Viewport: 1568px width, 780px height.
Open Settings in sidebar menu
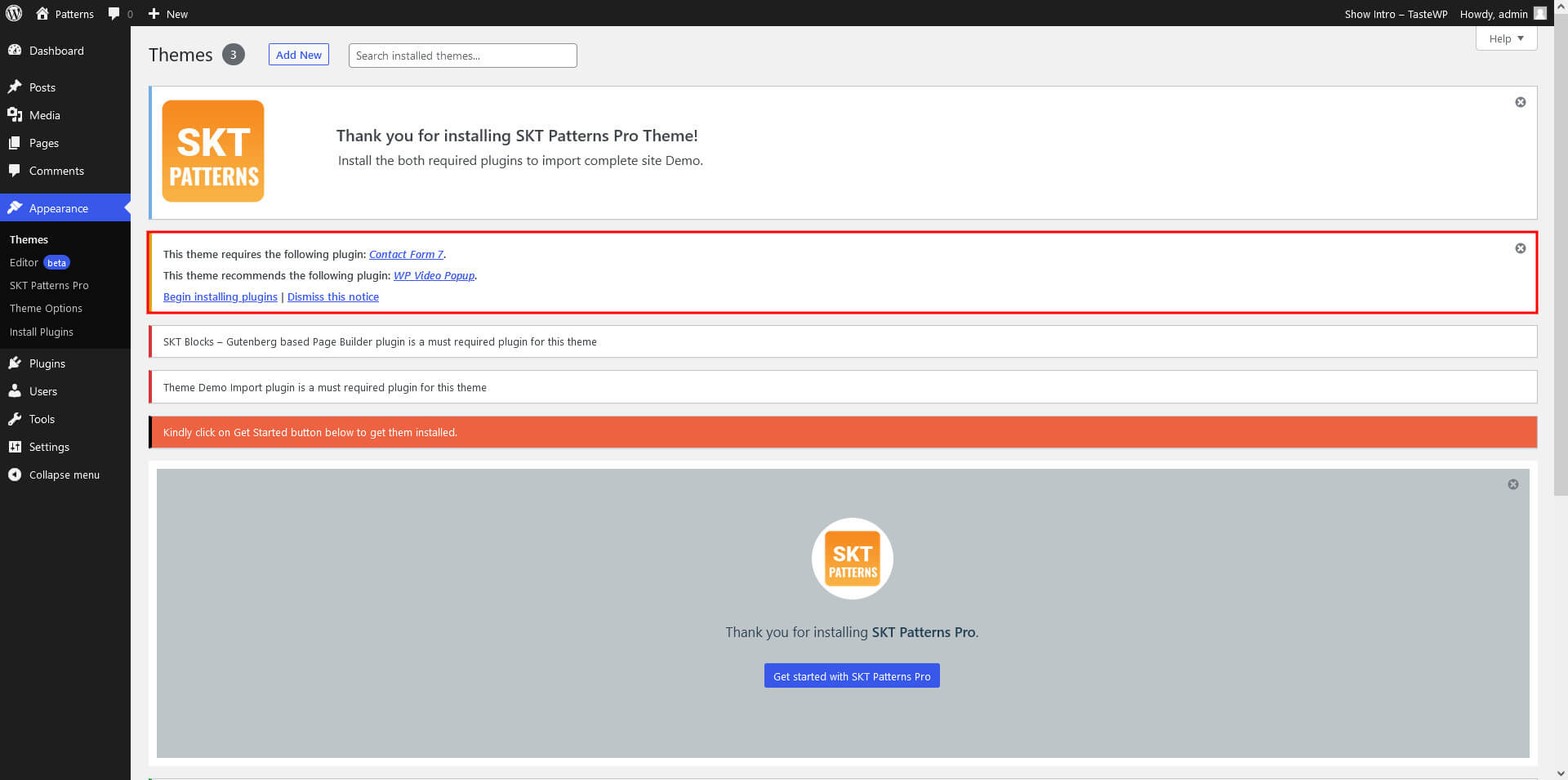(x=65, y=447)
